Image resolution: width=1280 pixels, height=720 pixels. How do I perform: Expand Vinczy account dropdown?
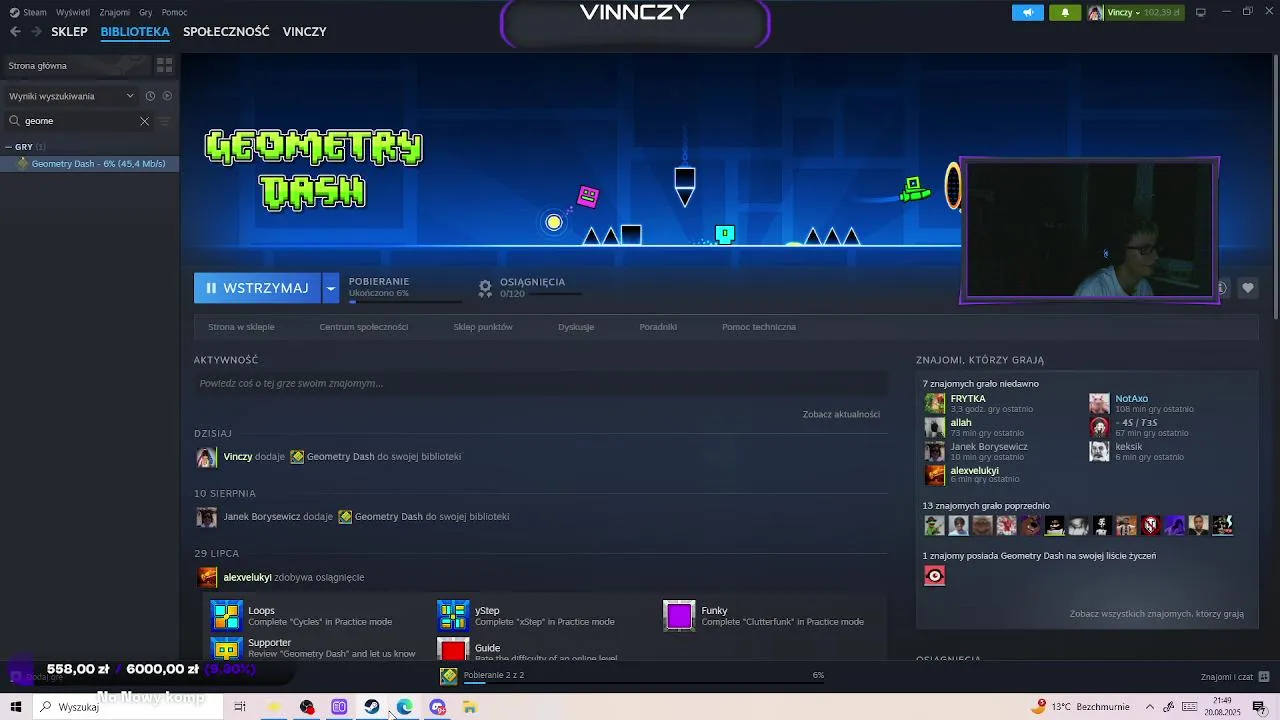click(x=1138, y=13)
